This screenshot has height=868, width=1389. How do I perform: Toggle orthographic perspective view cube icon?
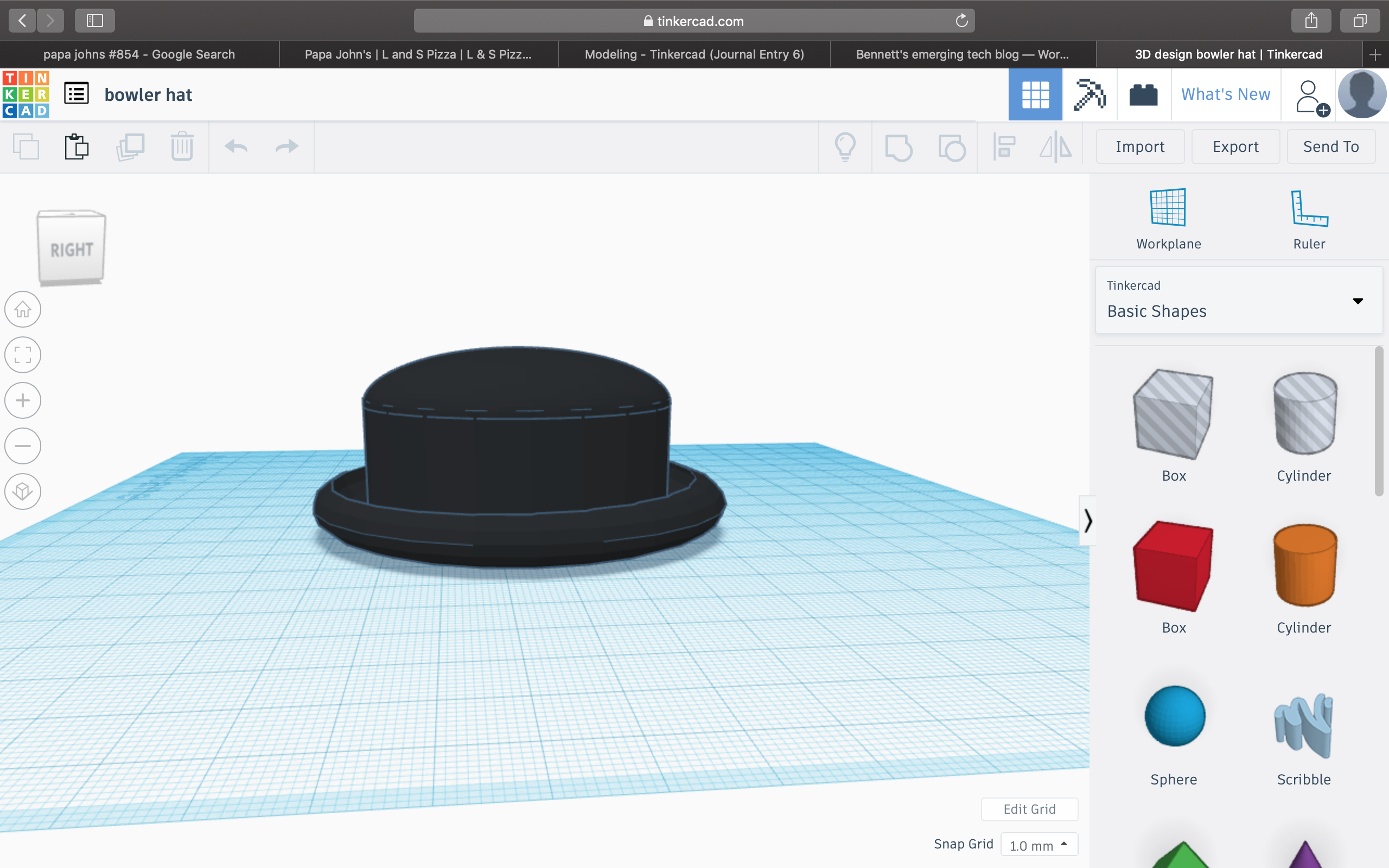coord(23,492)
